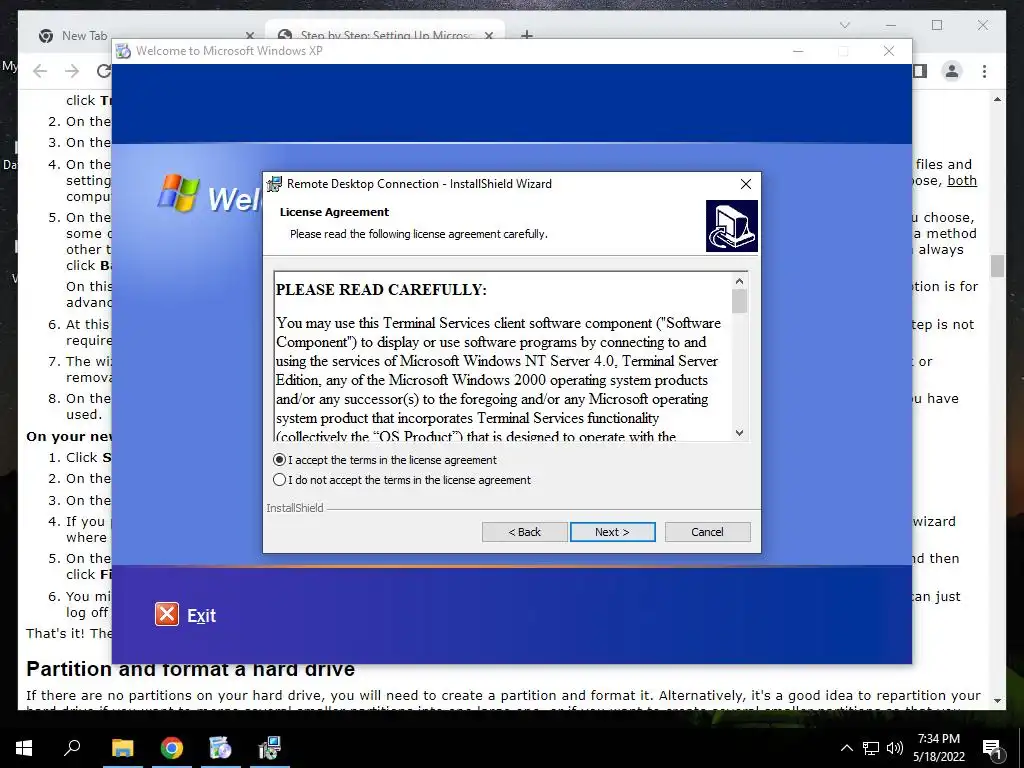Open Chrome tab search chevron
The image size is (1024, 768).
pos(844,25)
